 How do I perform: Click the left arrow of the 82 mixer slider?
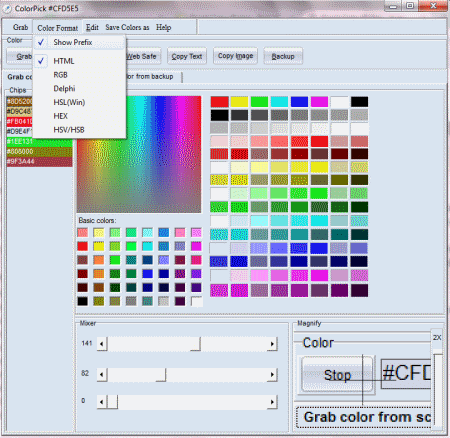(x=102, y=375)
